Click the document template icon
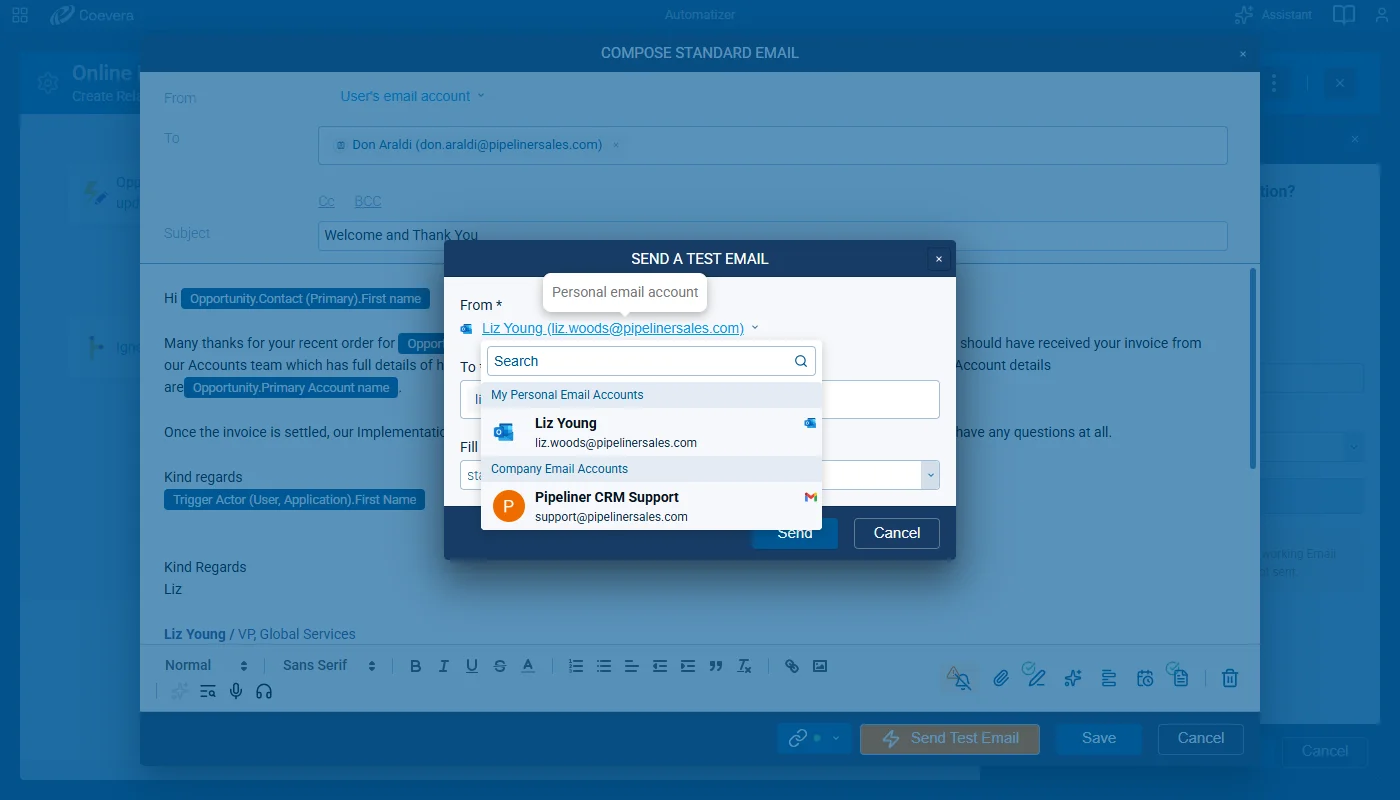 click(x=1180, y=676)
